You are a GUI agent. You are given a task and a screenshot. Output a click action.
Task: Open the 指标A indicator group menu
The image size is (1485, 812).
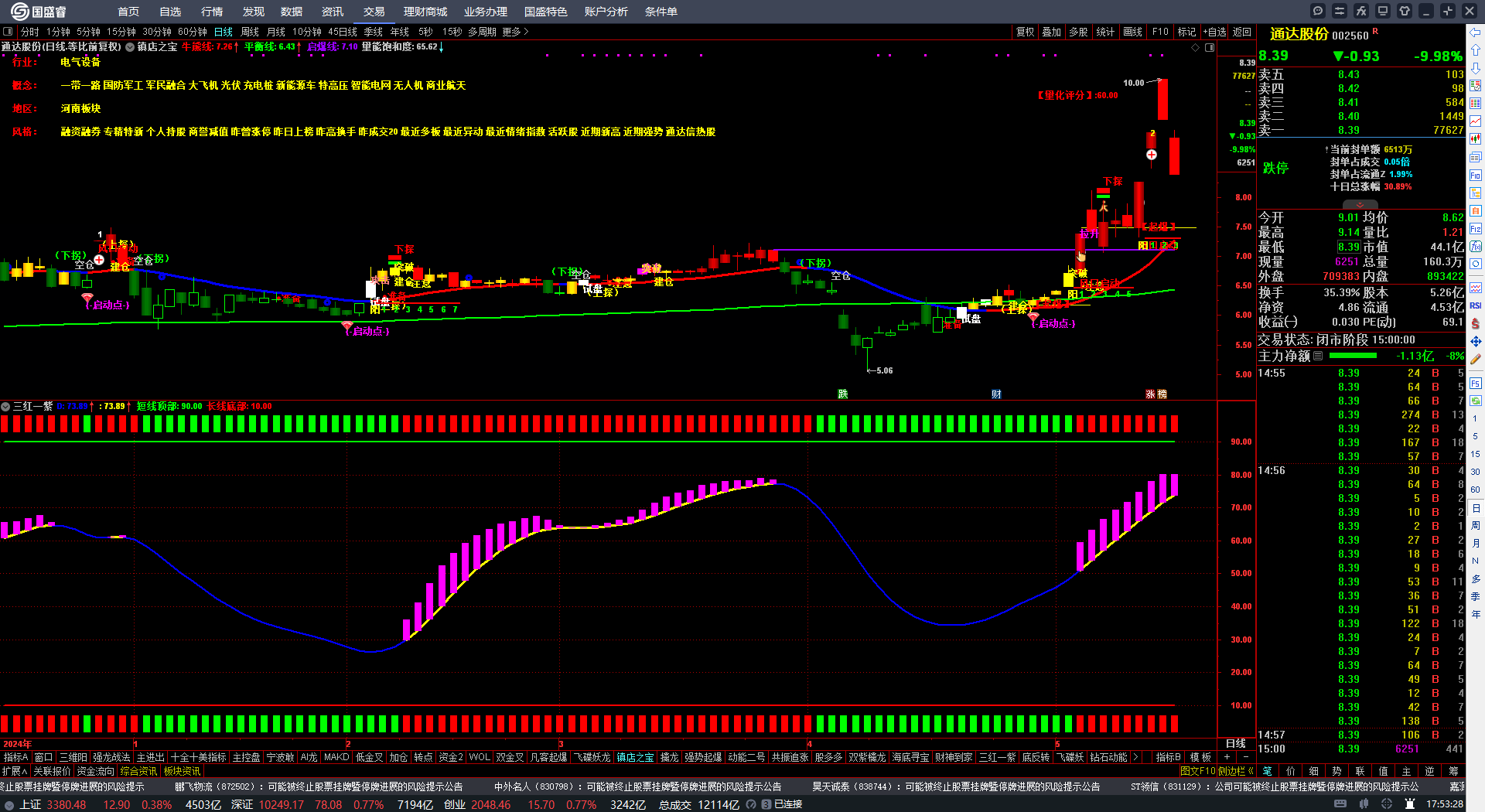15,757
